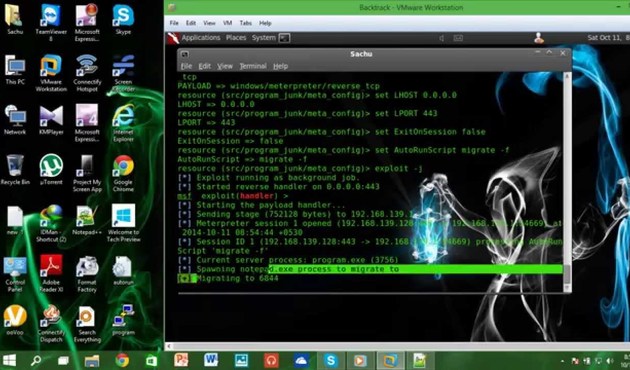630x370 pixels.
Task: Open the Control Panel desktop icon
Action: coord(15,274)
